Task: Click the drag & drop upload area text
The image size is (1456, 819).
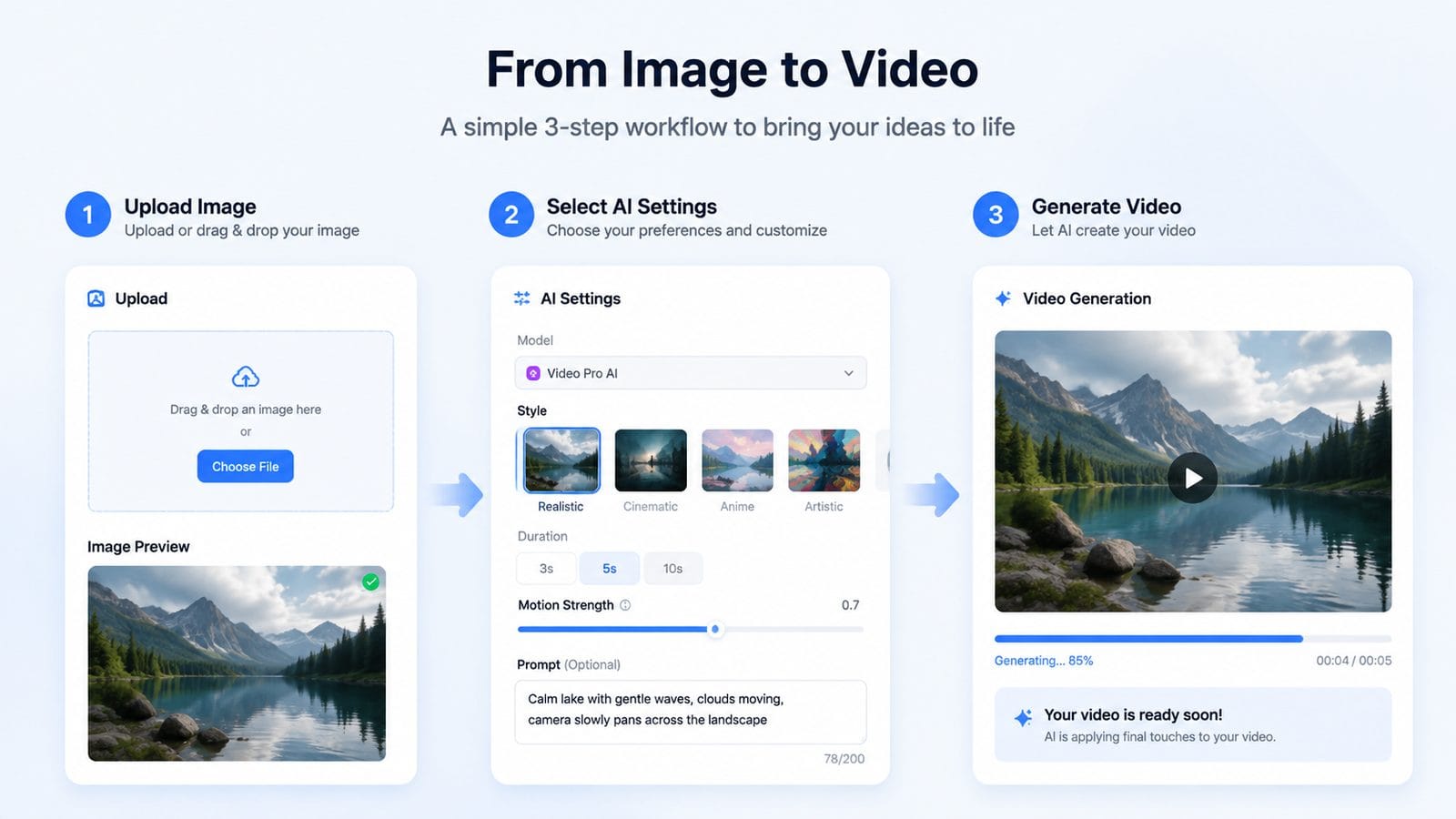Action: click(246, 409)
